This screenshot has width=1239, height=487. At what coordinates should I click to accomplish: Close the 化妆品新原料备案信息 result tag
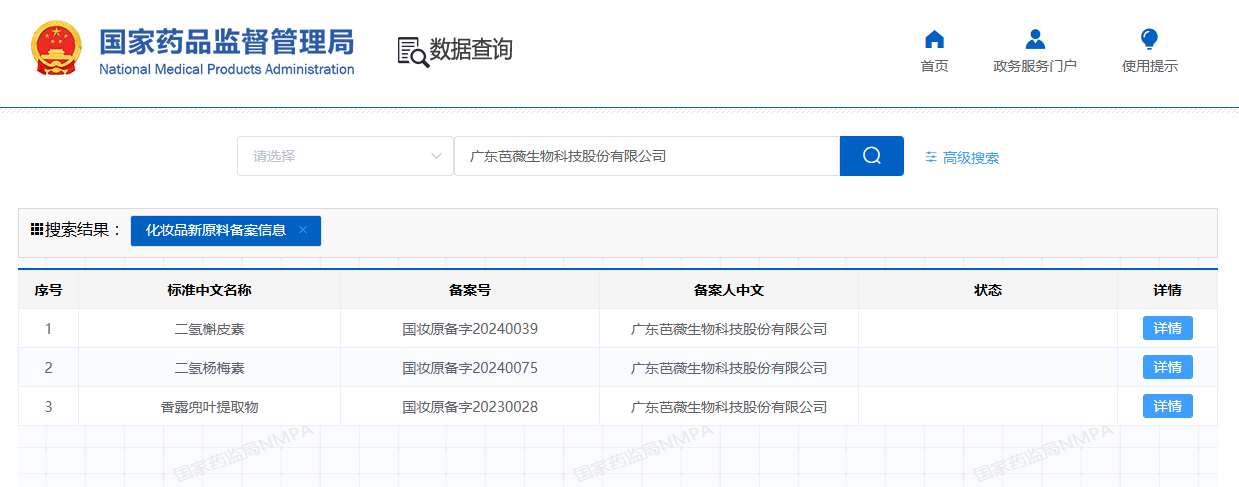point(303,230)
